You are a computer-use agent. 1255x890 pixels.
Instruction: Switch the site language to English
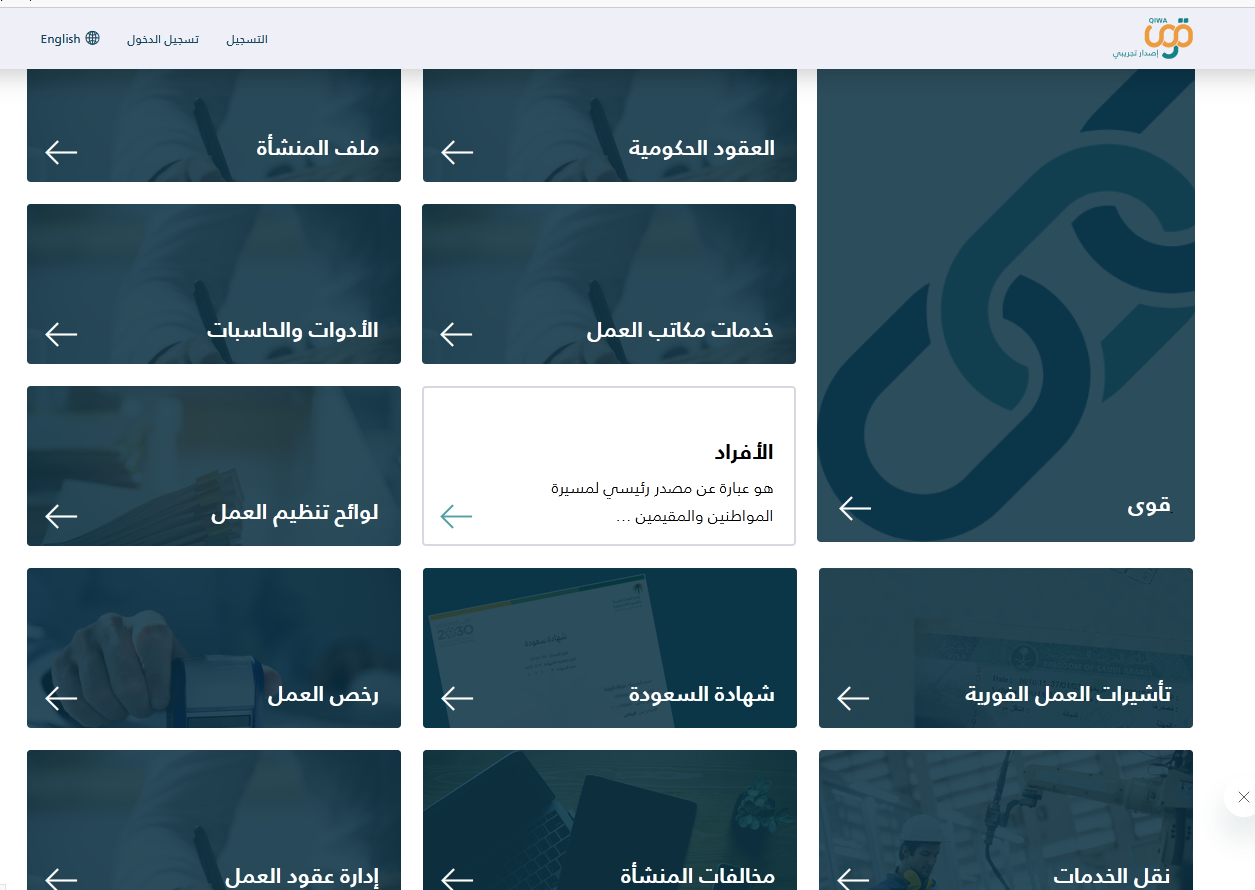(x=61, y=39)
